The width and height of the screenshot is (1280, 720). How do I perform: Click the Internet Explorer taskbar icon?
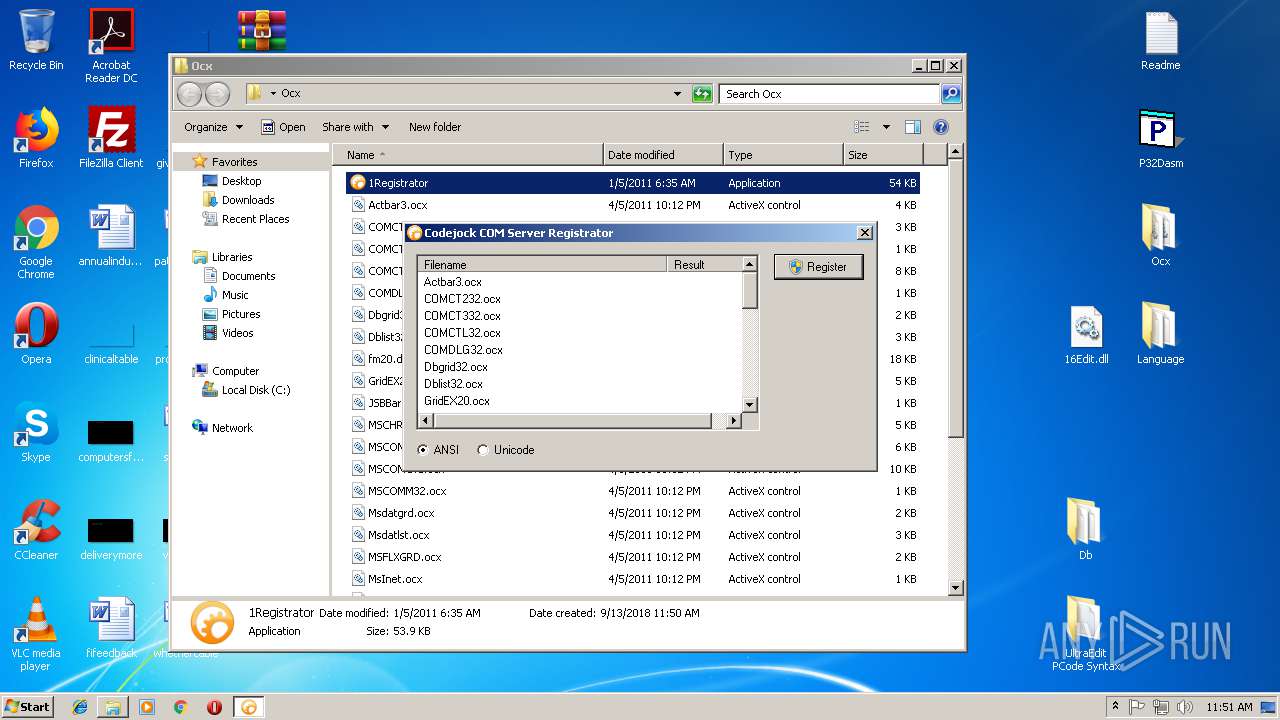click(x=80, y=707)
